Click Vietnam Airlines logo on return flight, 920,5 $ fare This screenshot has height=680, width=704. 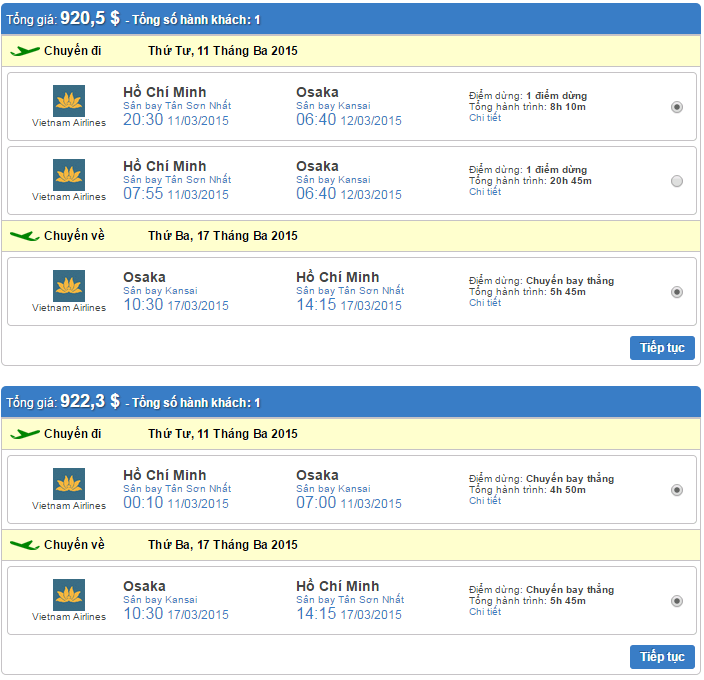[x=69, y=286]
